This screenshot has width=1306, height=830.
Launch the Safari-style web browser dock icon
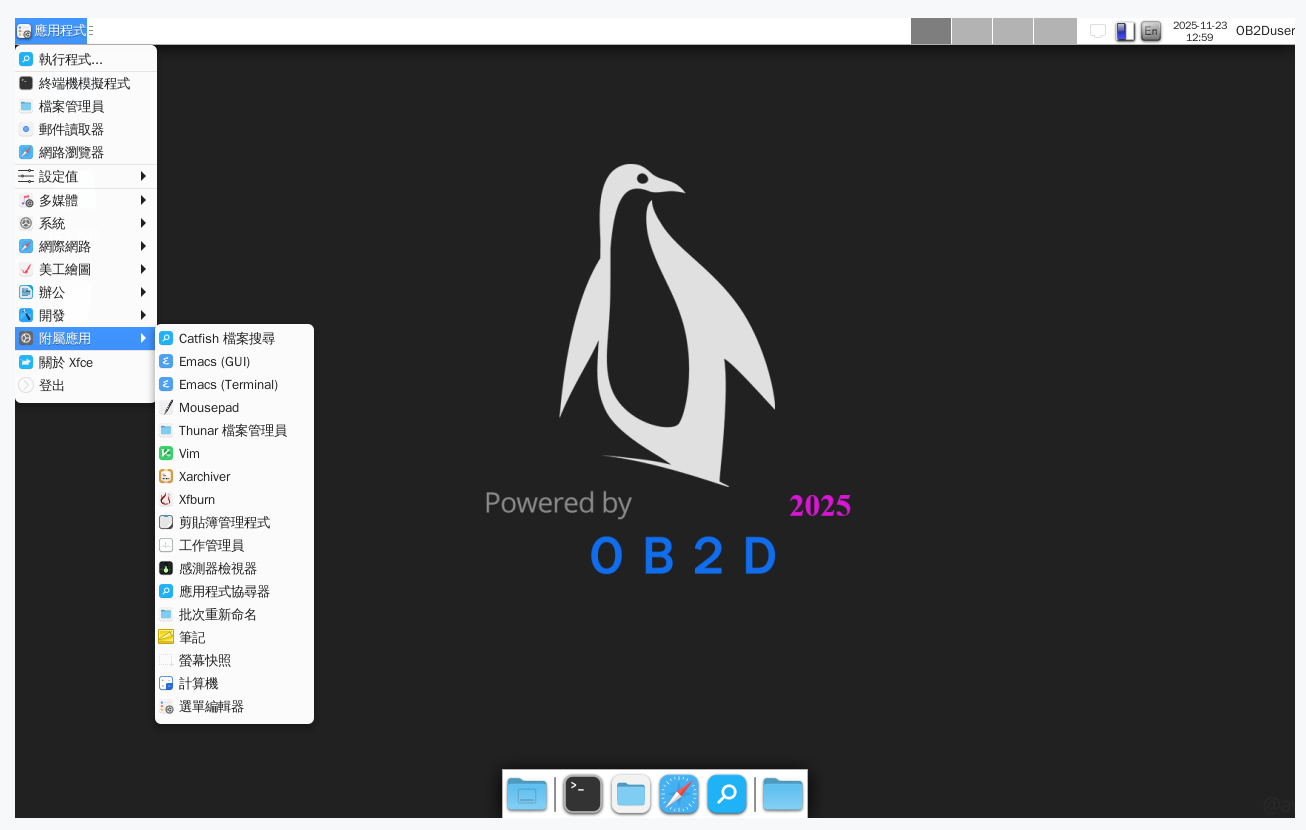click(x=679, y=794)
